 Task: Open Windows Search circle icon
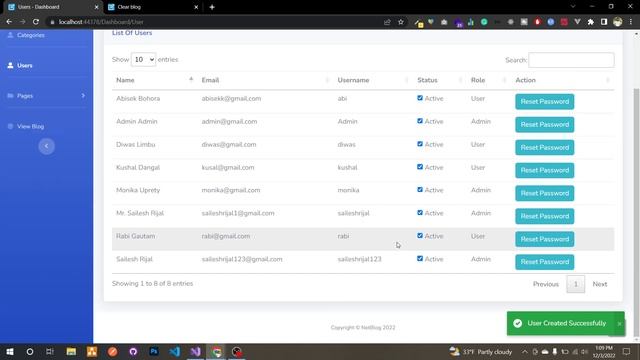pos(30,351)
